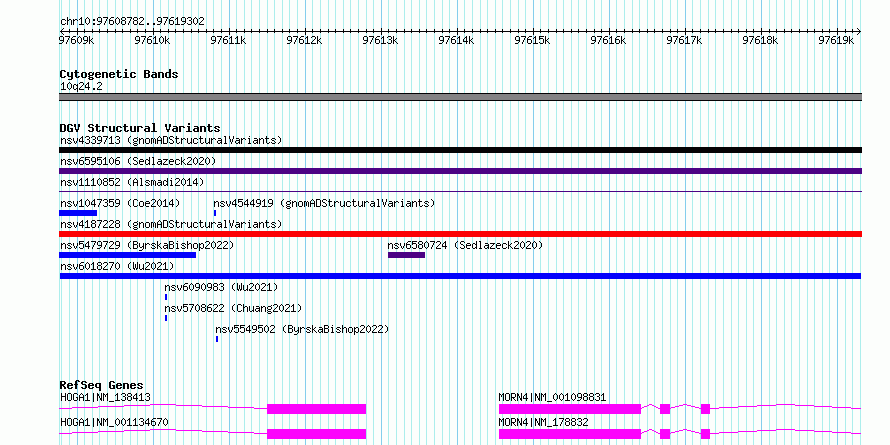Image resolution: width=890 pixels, height=445 pixels.
Task: Open the nsv4544919 gnomADStructuralVariants label
Action: (324, 203)
